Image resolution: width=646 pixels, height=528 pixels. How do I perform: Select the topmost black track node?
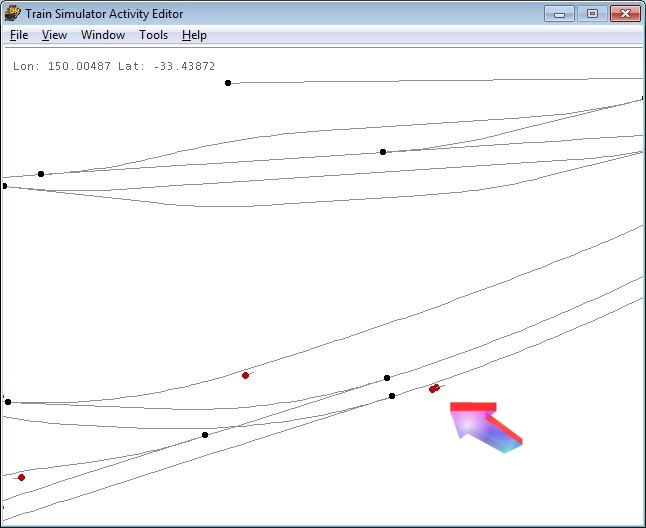coord(228,83)
